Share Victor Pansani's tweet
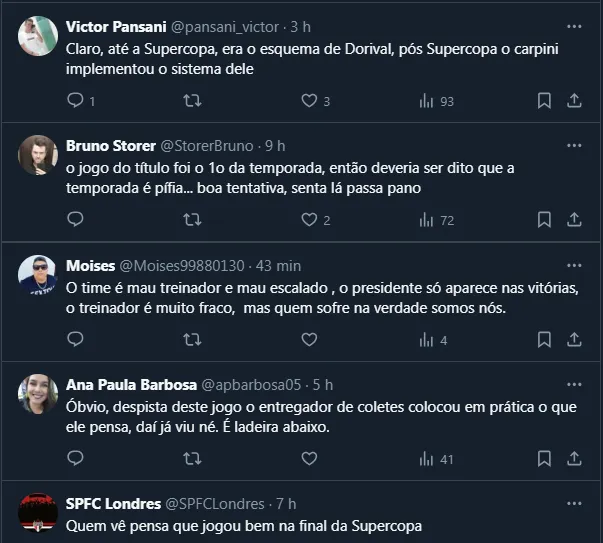The image size is (603, 543). click(x=574, y=100)
